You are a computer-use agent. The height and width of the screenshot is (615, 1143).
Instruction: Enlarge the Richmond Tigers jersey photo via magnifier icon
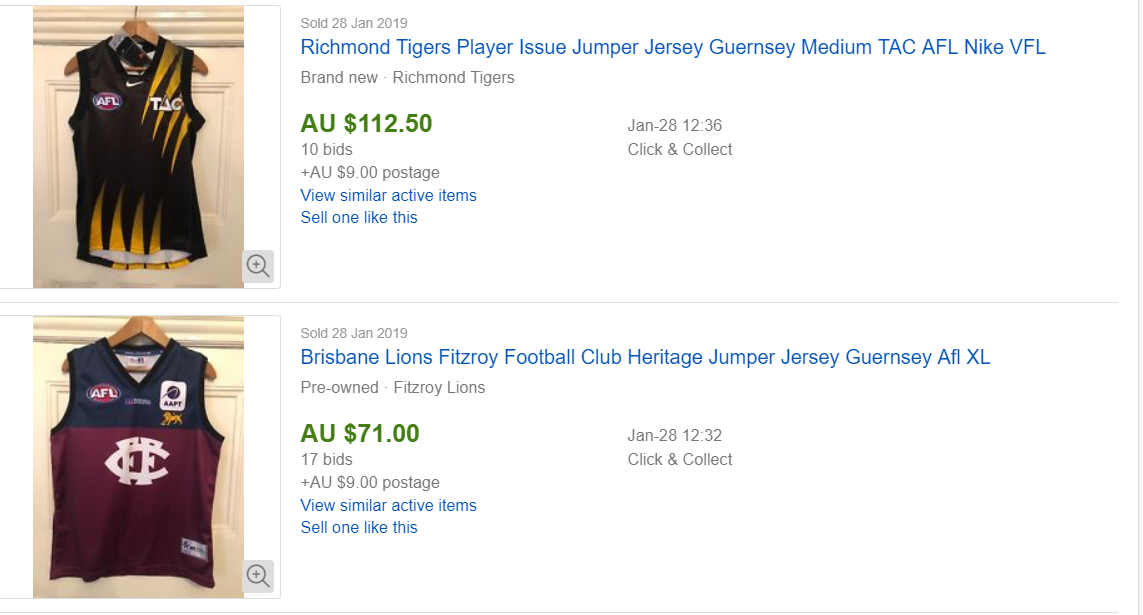[258, 266]
